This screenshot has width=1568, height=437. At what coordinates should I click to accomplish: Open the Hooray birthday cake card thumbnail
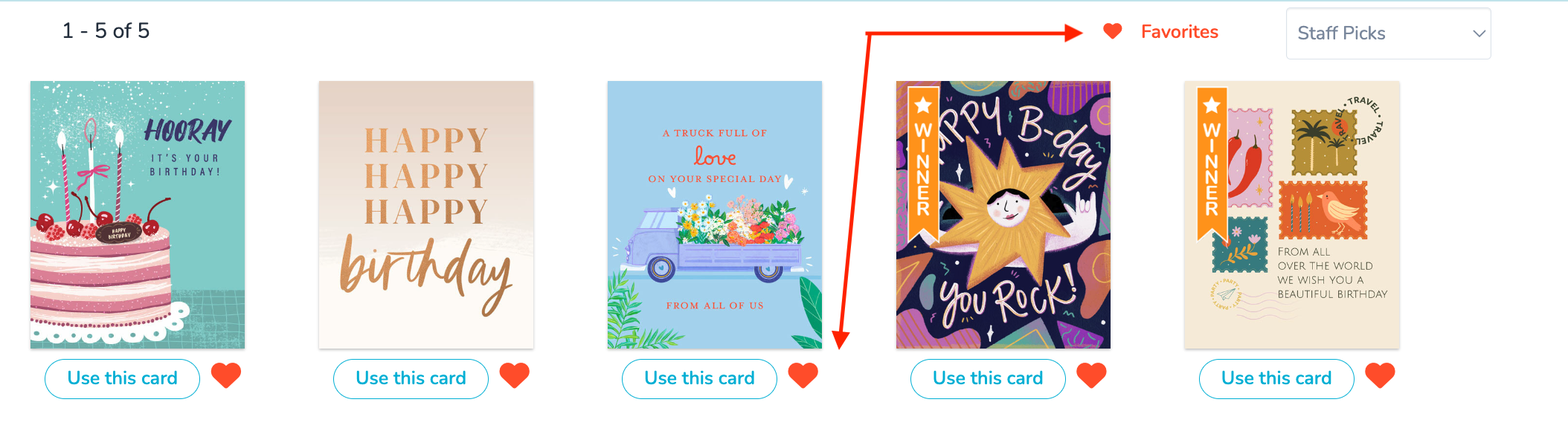tap(138, 215)
